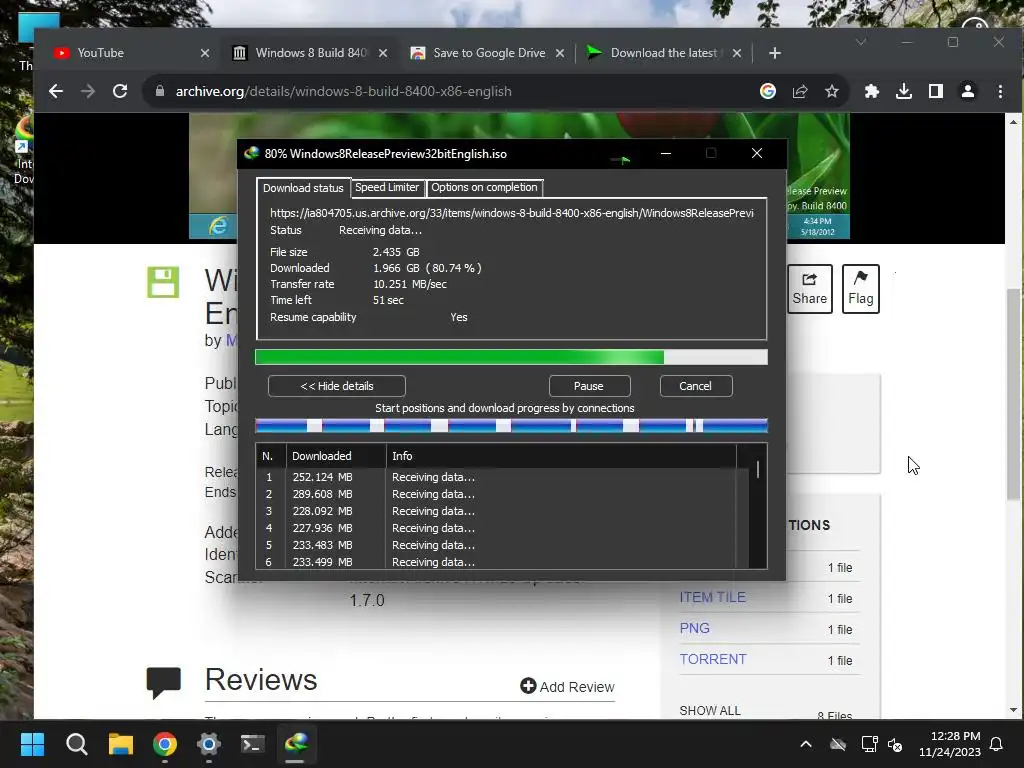Viewport: 1024px width, 768px height.
Task: Pause the ISO download
Action: click(588, 386)
